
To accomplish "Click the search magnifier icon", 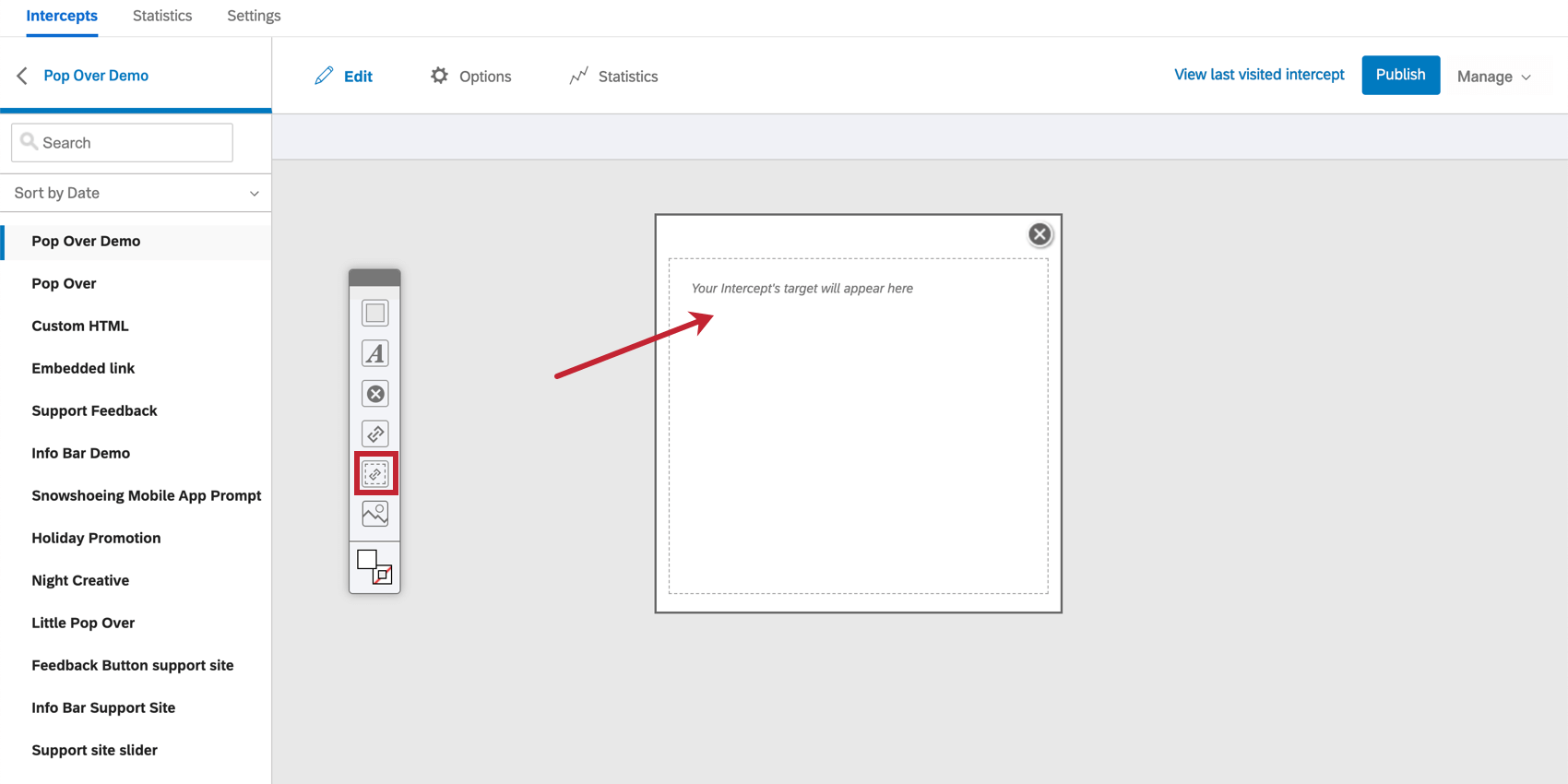I will pyautogui.click(x=29, y=141).
